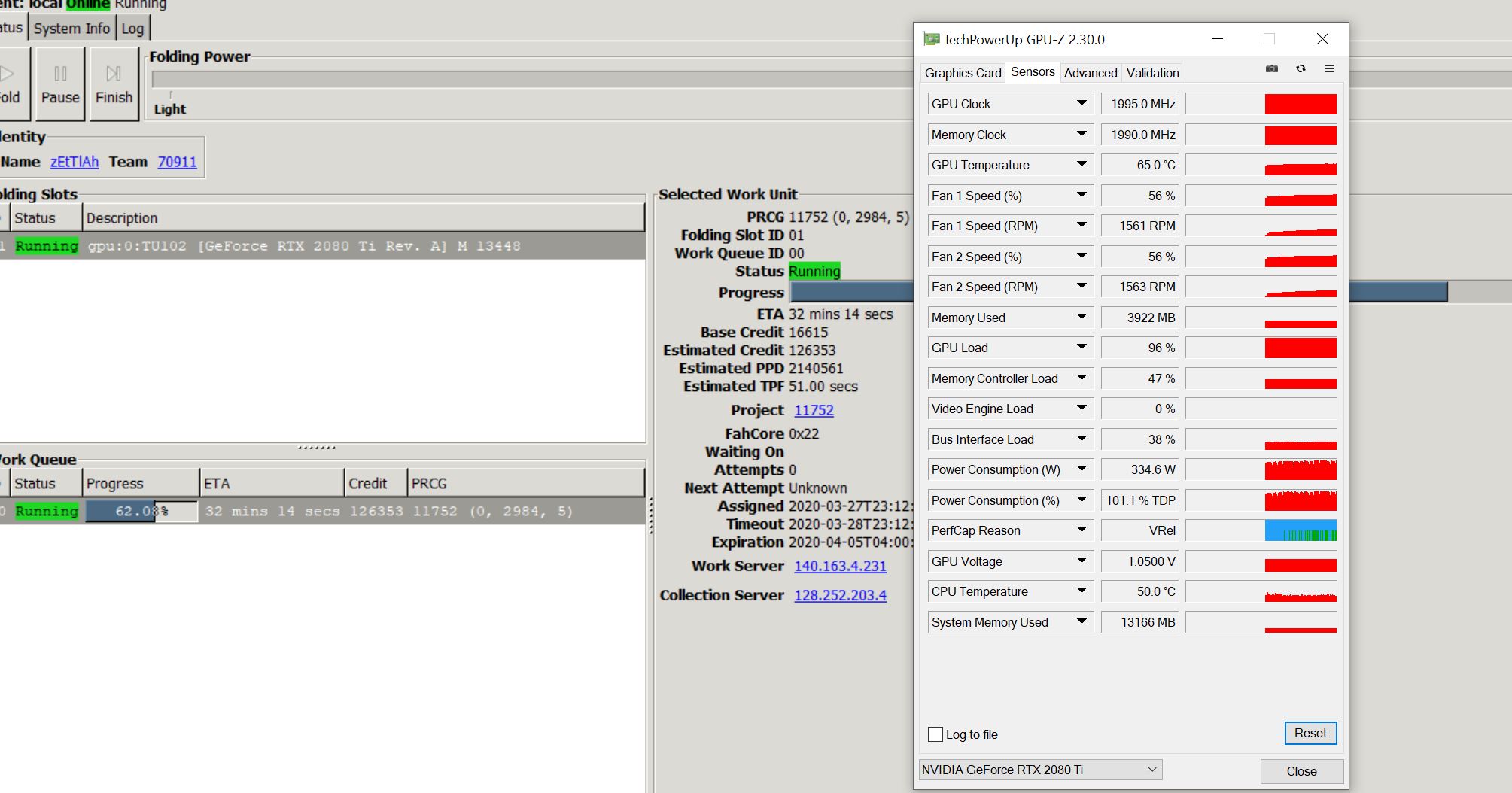Open the team 70911 link
Viewport: 1512px width, 793px height.
click(177, 162)
